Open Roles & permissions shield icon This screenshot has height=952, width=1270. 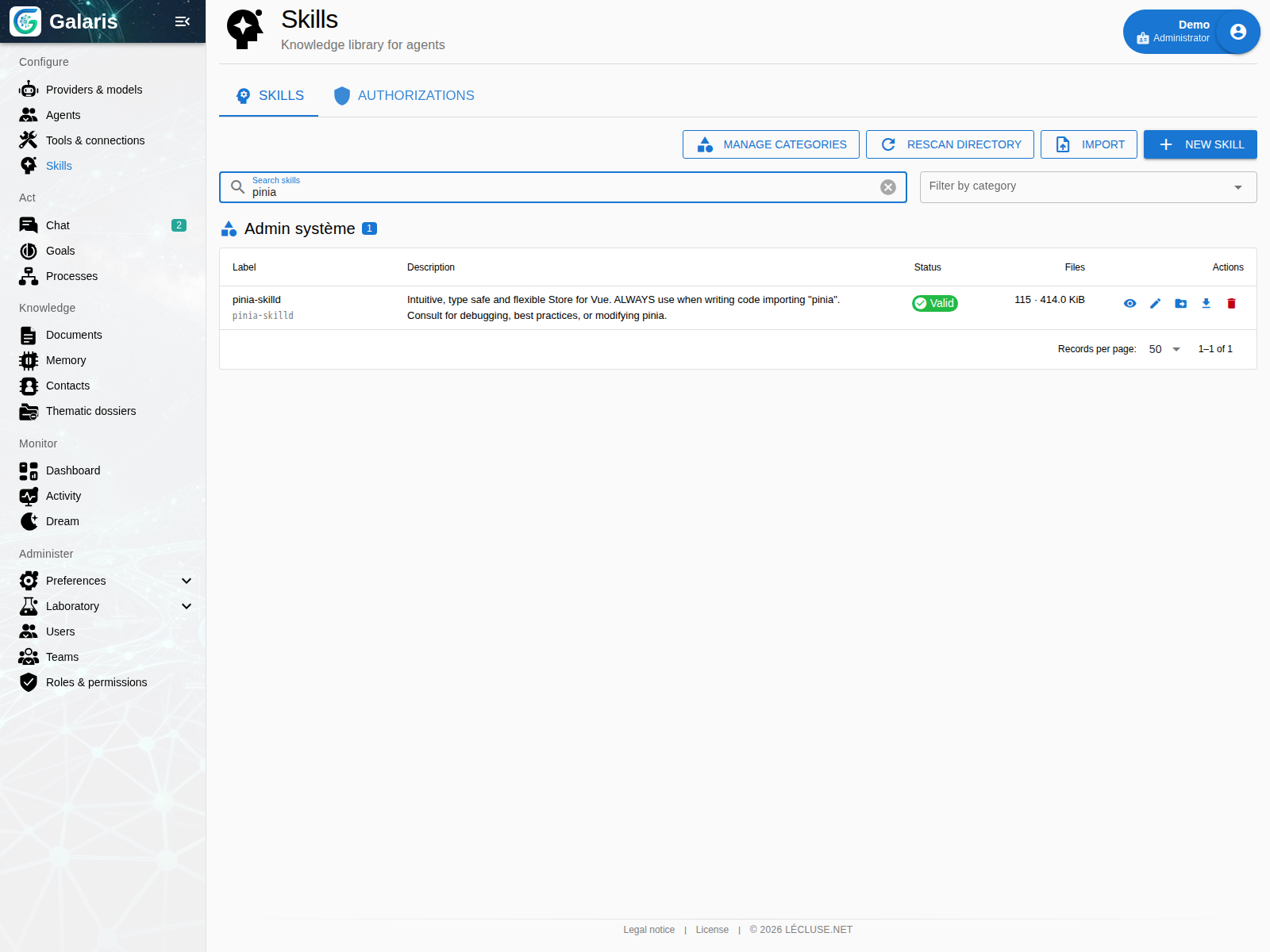29,682
